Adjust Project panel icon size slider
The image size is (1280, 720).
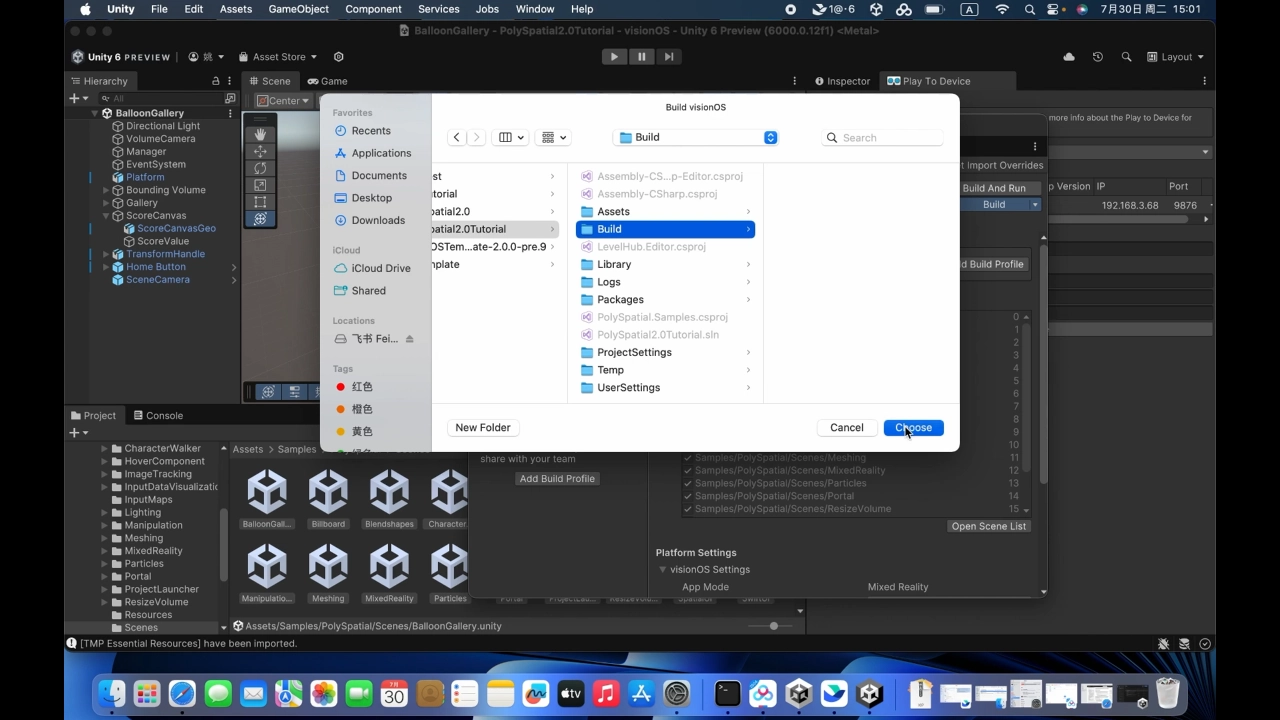[x=774, y=626]
